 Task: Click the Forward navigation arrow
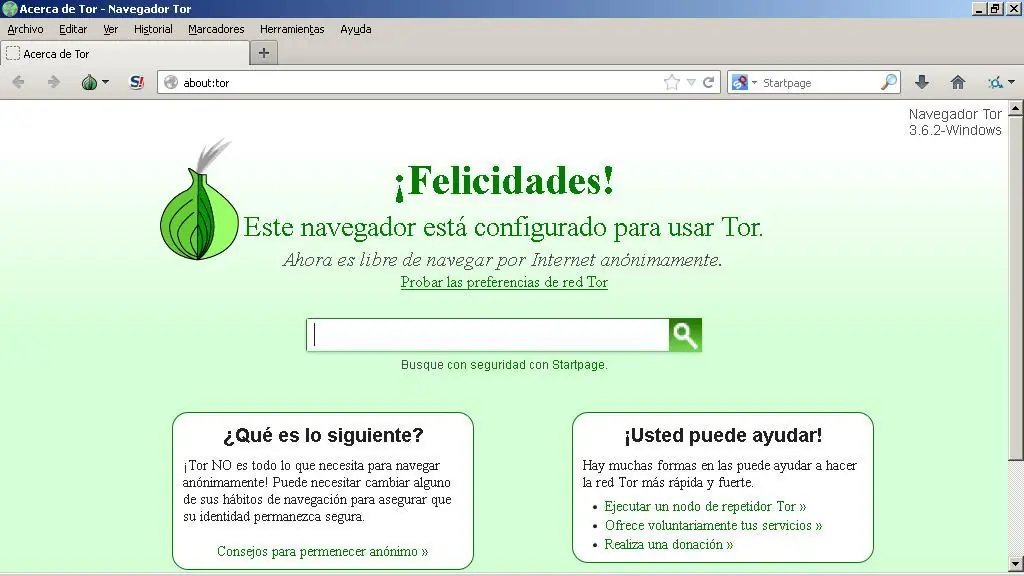54,82
